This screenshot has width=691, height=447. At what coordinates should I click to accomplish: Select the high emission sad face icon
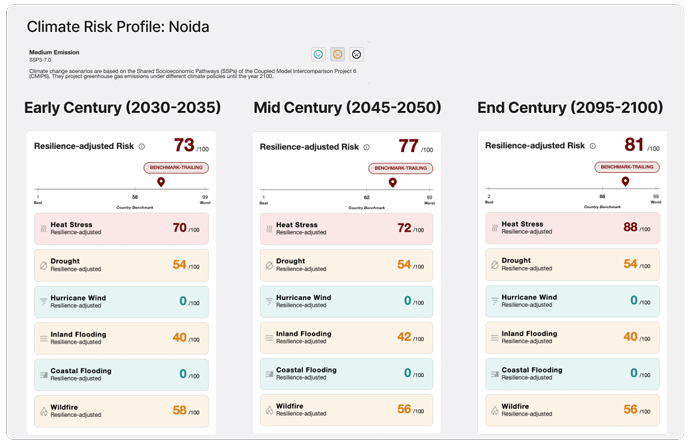click(x=357, y=54)
